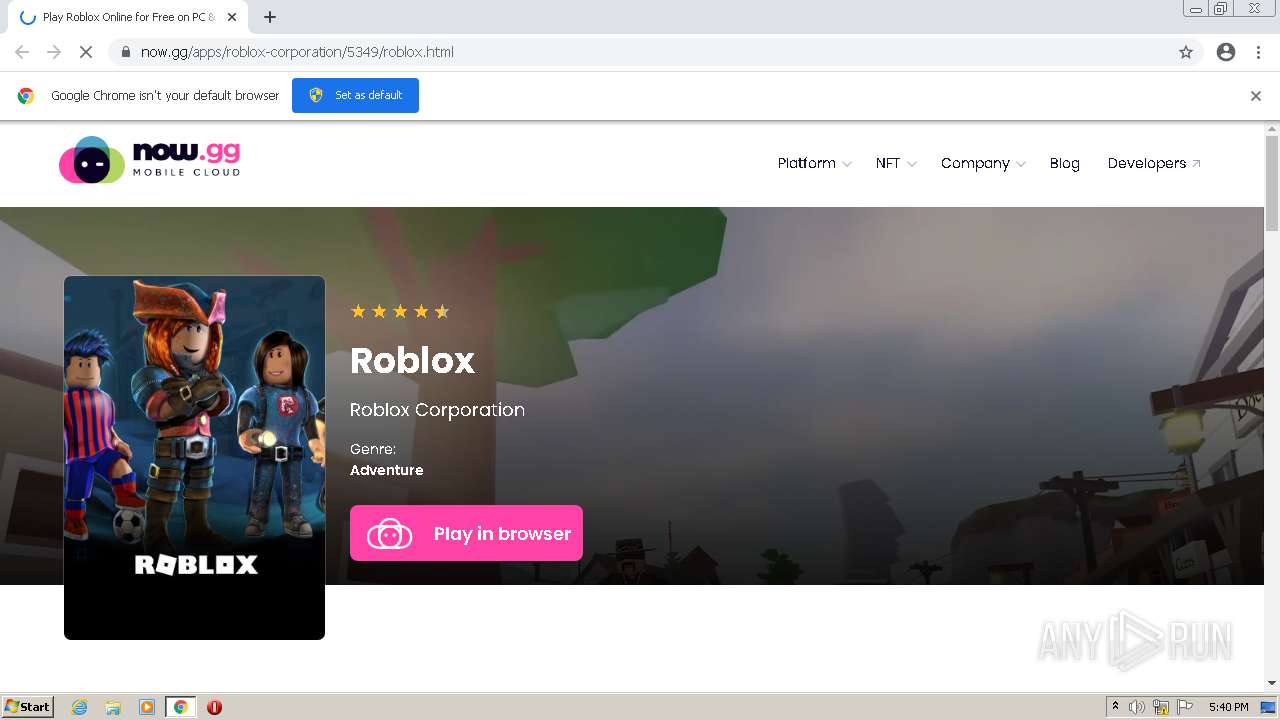Open a new browser tab
1280x720 pixels.
point(270,17)
